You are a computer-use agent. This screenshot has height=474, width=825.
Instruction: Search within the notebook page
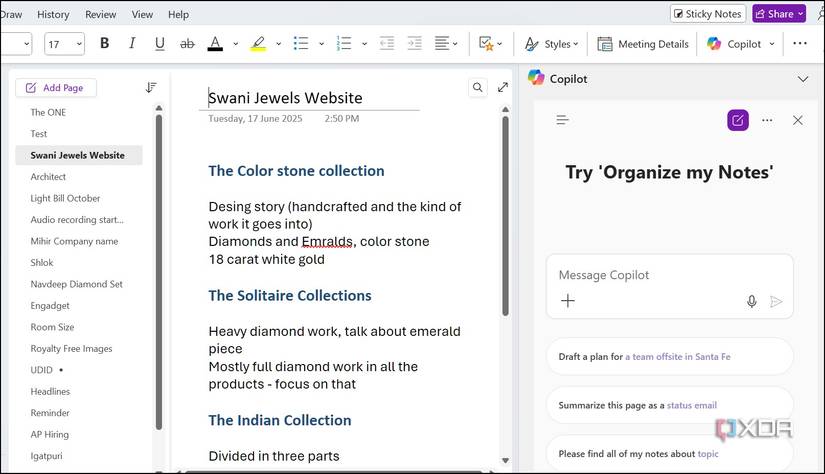(x=477, y=87)
